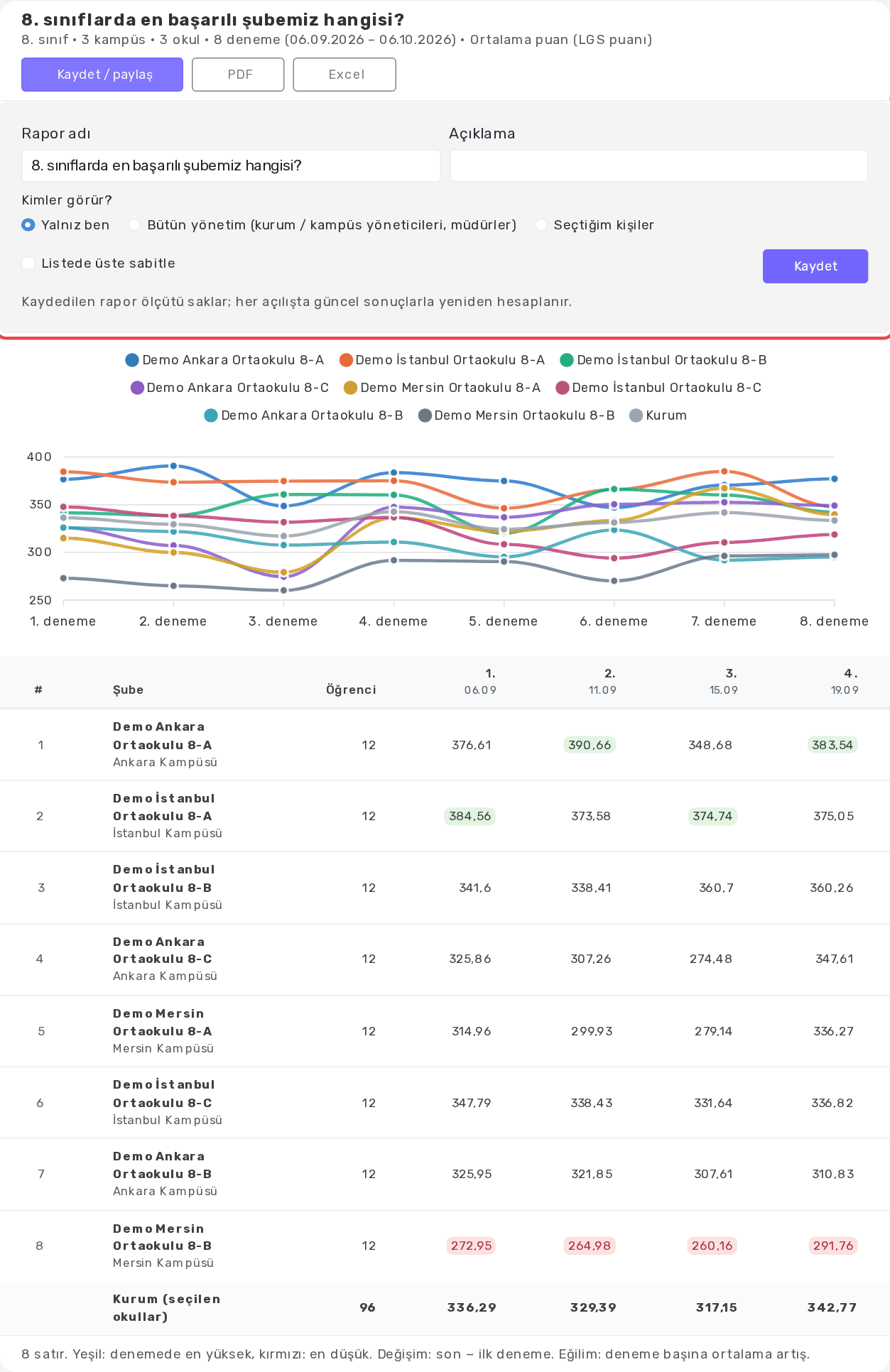890x1372 pixels.
Task: Focus the Açıklama input field
Action: click(x=658, y=165)
